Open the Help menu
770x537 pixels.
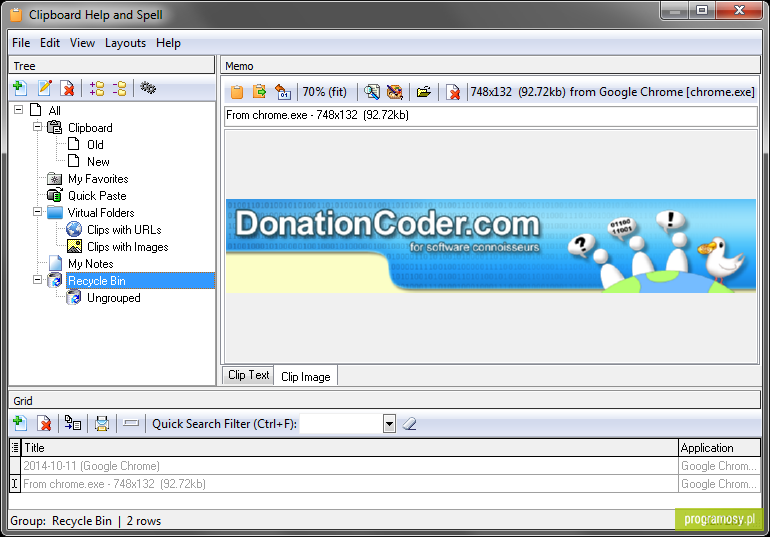168,43
